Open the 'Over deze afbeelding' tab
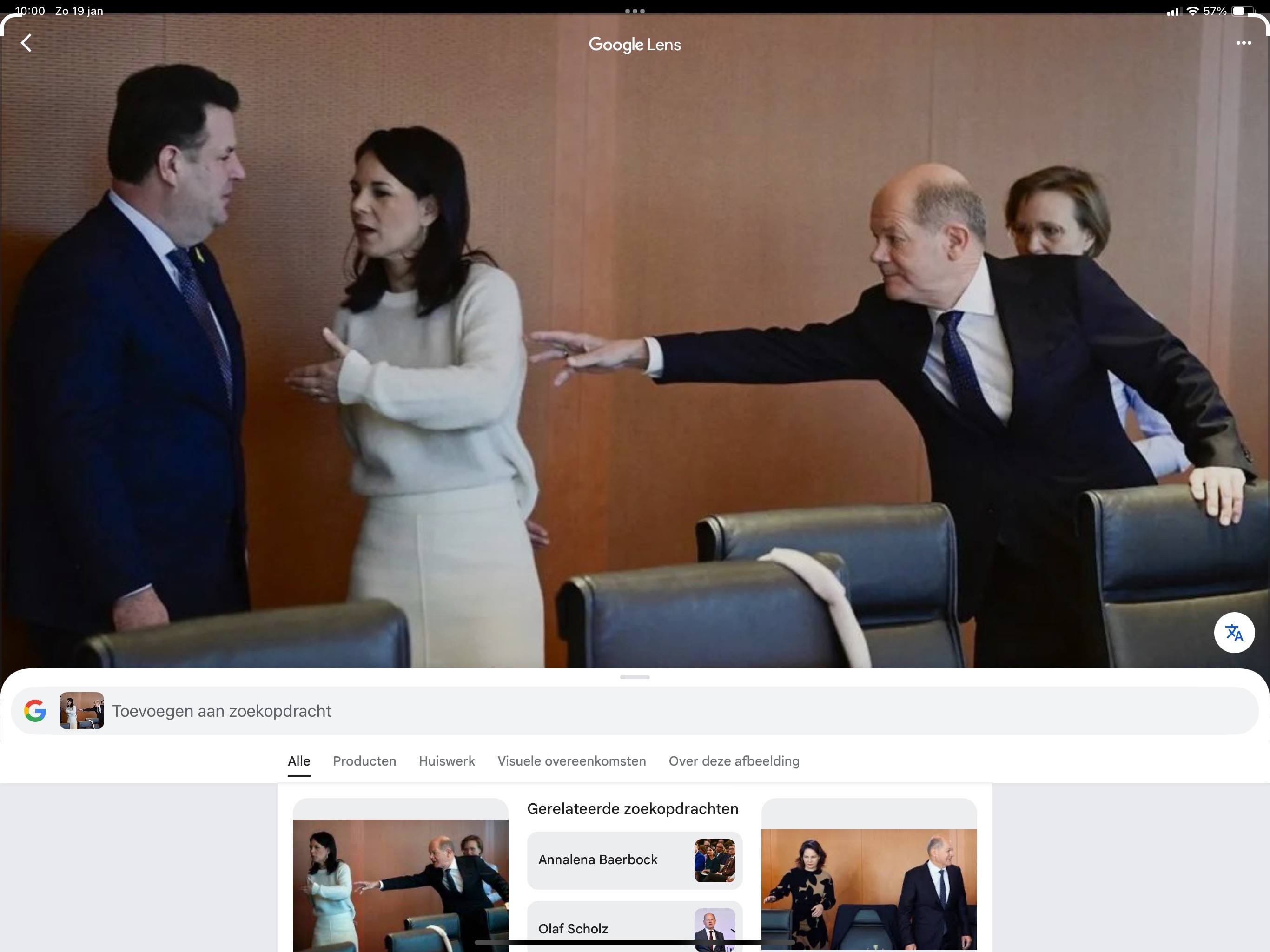This screenshot has width=1270, height=952. (x=734, y=761)
